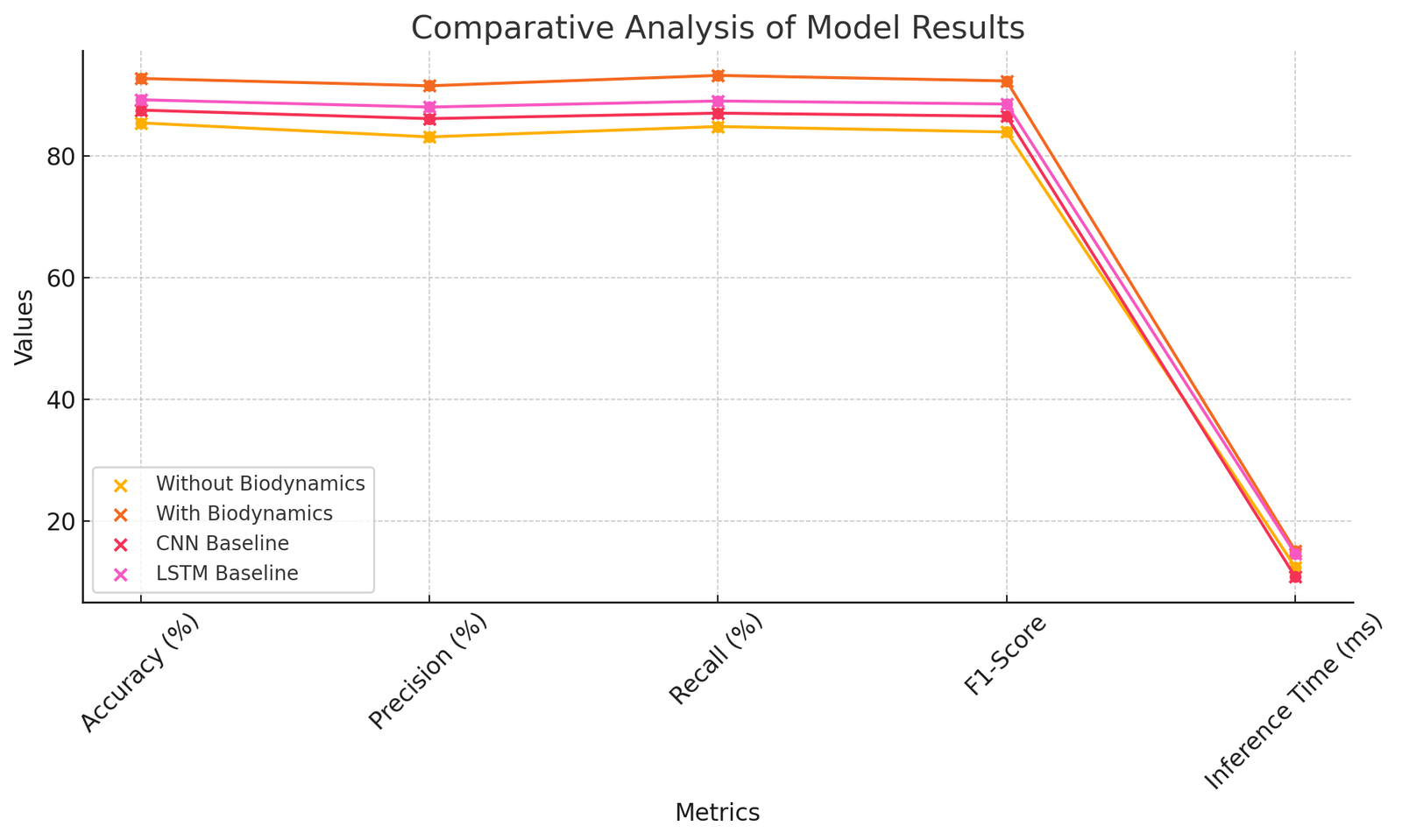
Task: Select Without Biodynamics data point at F1-Score
Action: pos(1007,132)
